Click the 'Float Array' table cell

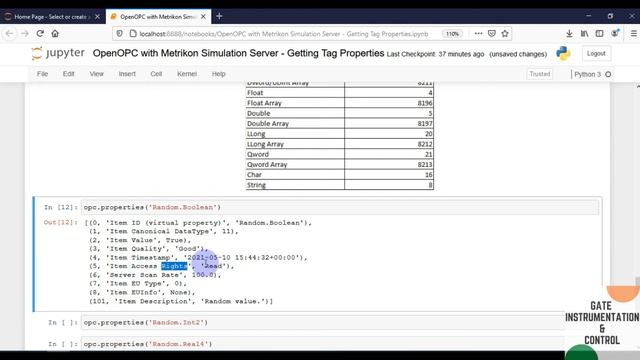[295, 103]
